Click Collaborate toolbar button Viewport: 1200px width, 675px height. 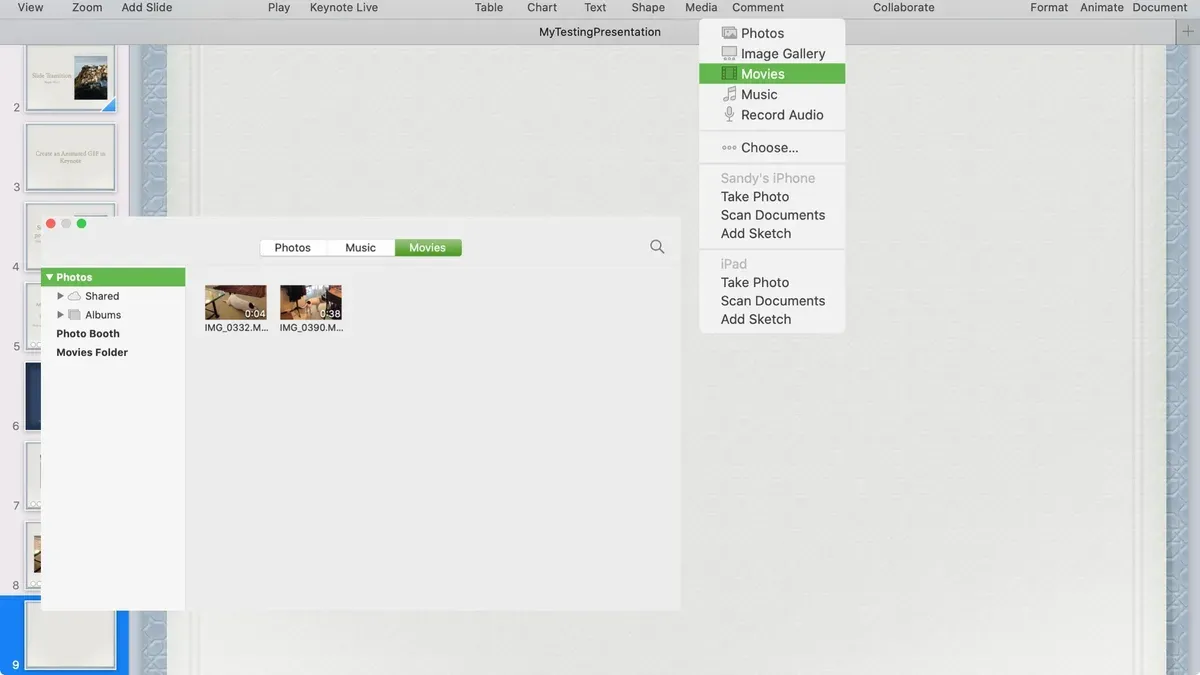904,7
